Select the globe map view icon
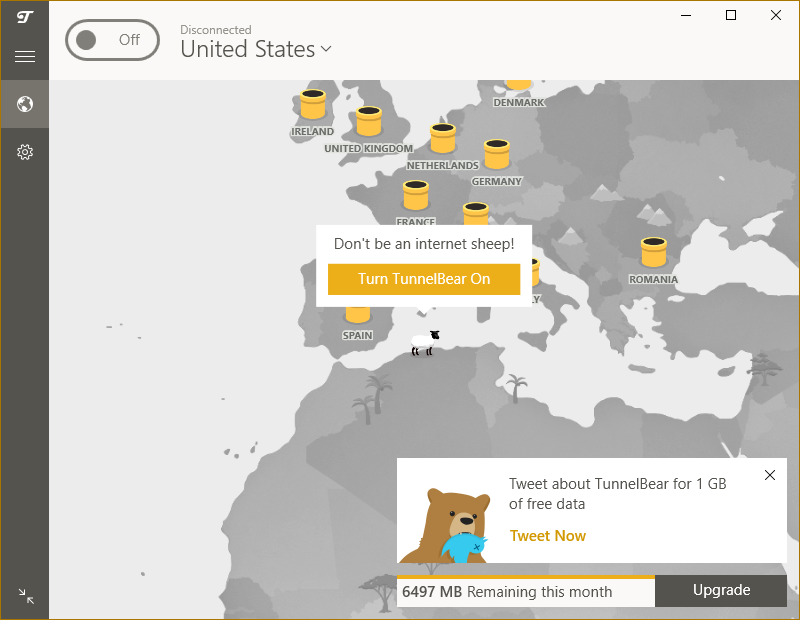 click(24, 104)
